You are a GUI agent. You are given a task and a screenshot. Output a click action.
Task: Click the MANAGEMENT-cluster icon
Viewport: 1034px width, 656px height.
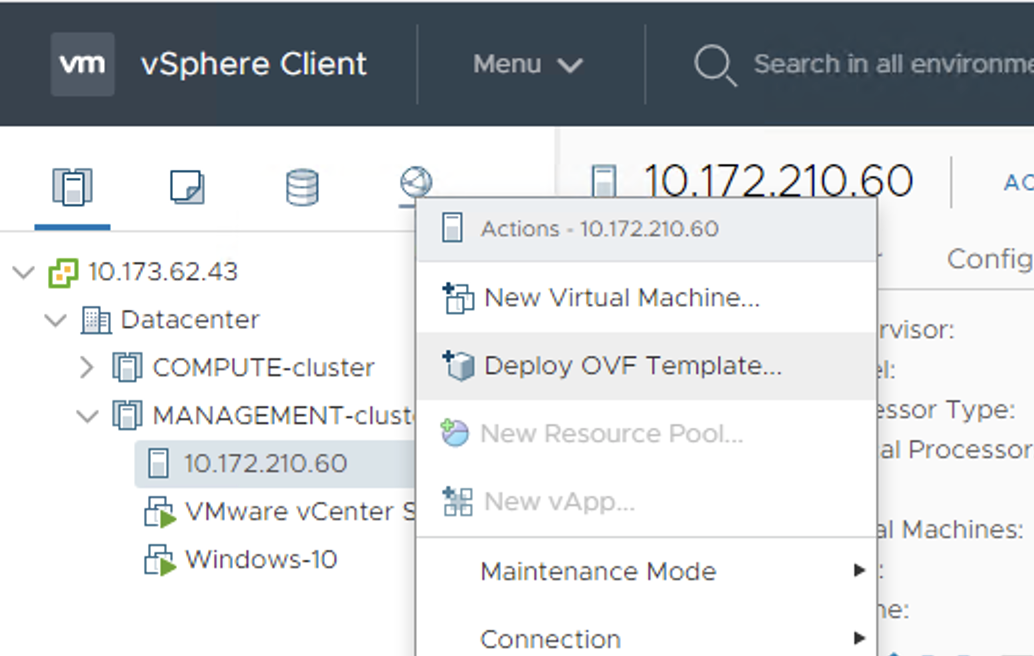(127, 416)
